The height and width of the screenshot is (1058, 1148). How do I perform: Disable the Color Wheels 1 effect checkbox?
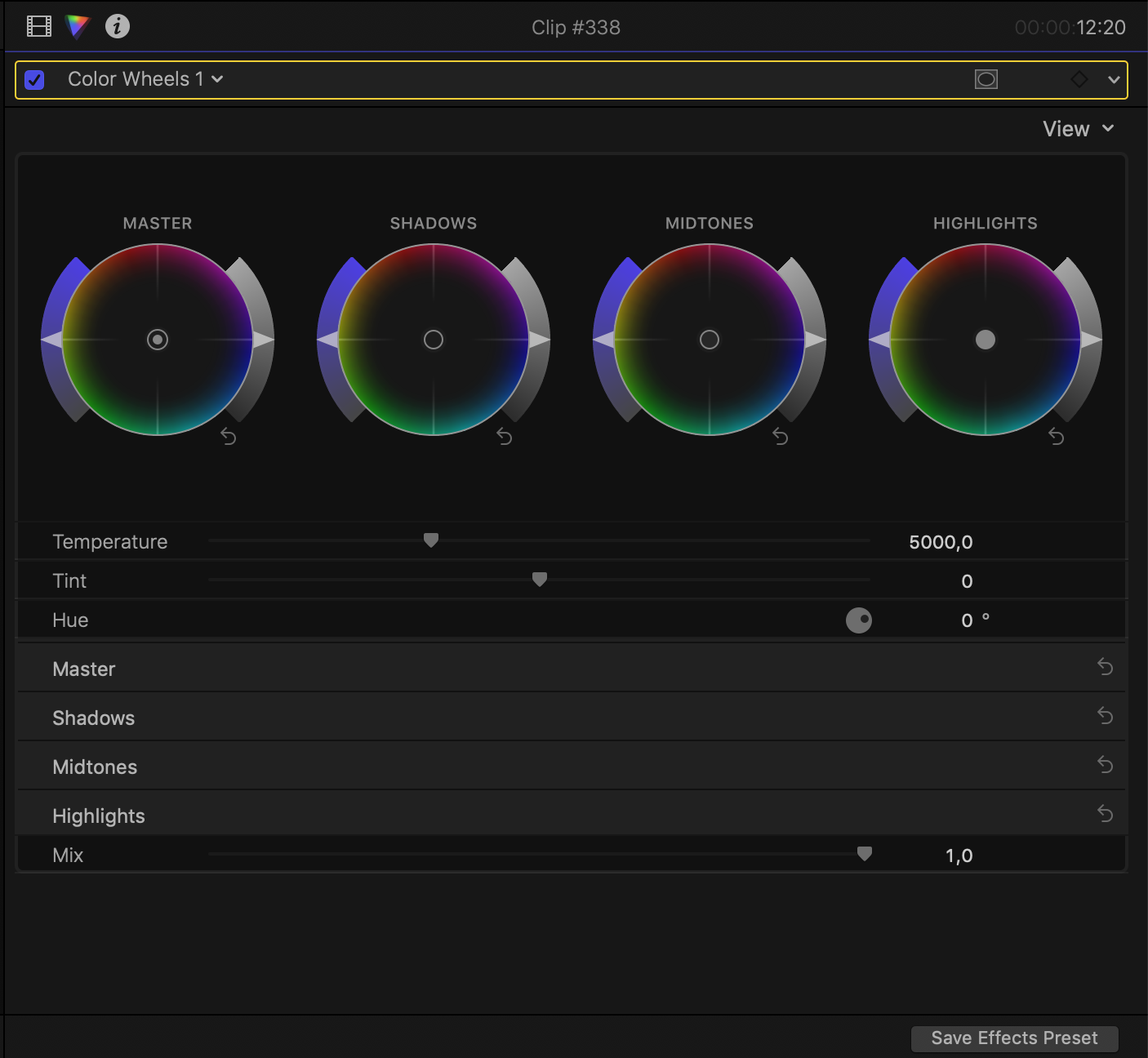coord(34,80)
